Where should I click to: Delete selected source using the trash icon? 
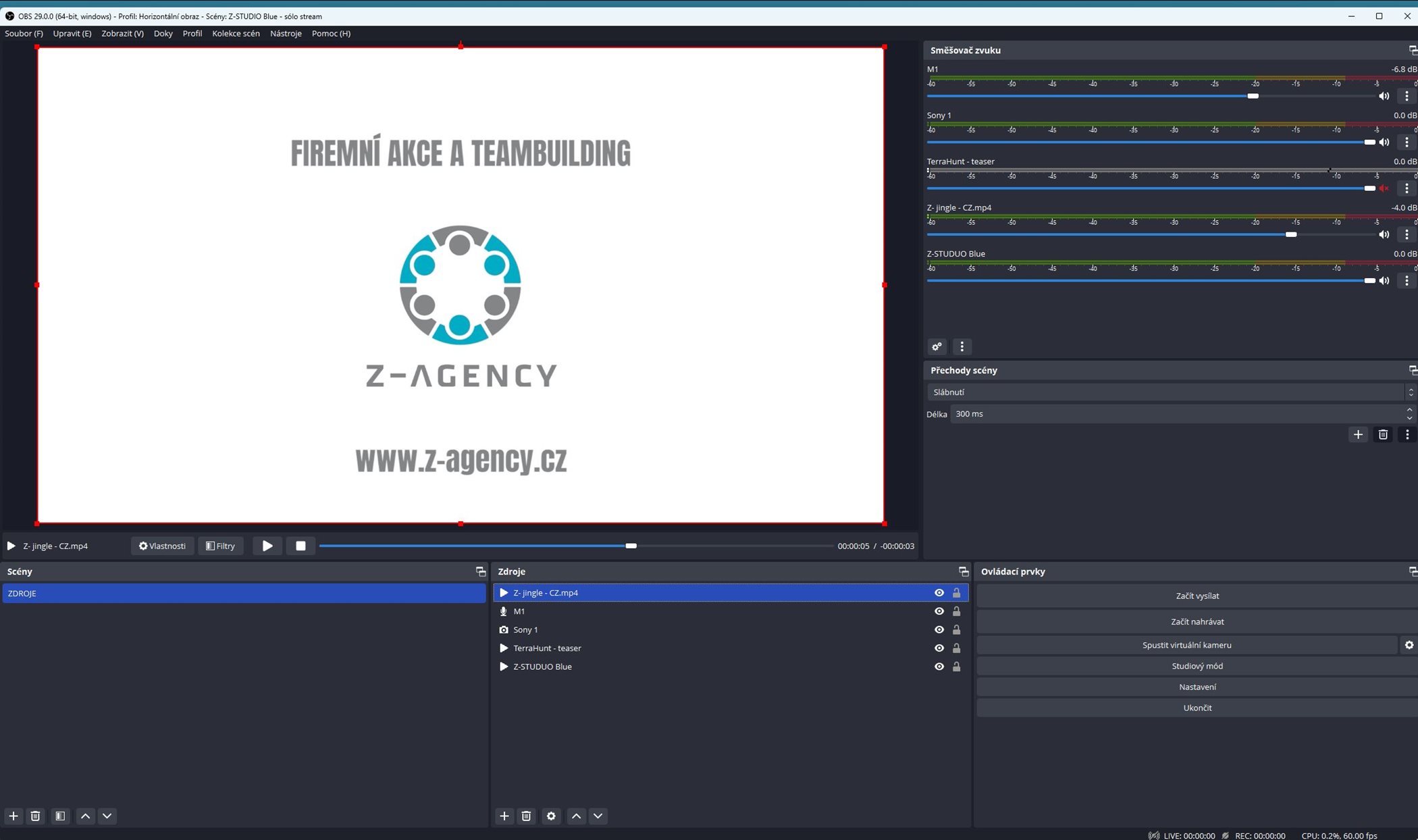pyautogui.click(x=526, y=816)
